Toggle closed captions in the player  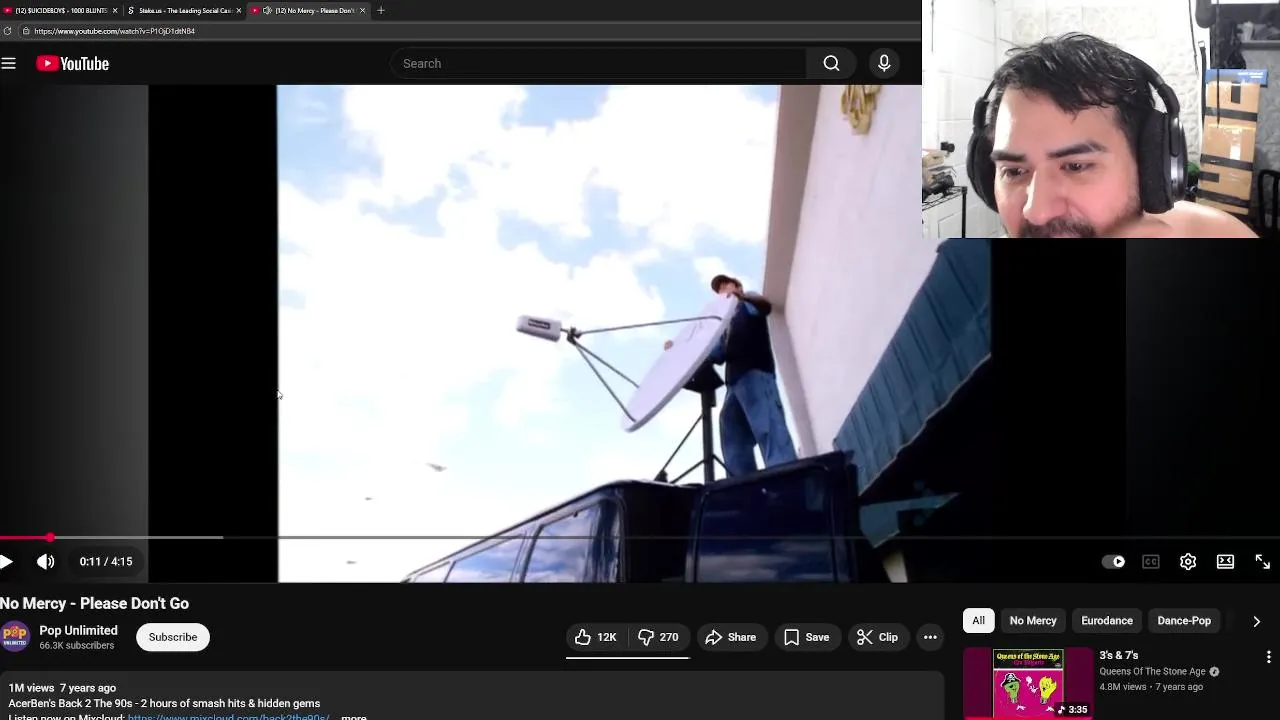(x=1151, y=562)
